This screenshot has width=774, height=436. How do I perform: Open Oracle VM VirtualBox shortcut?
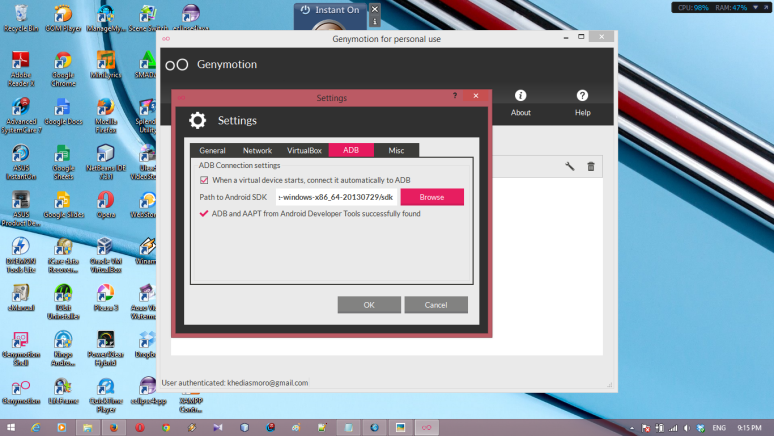[106, 255]
